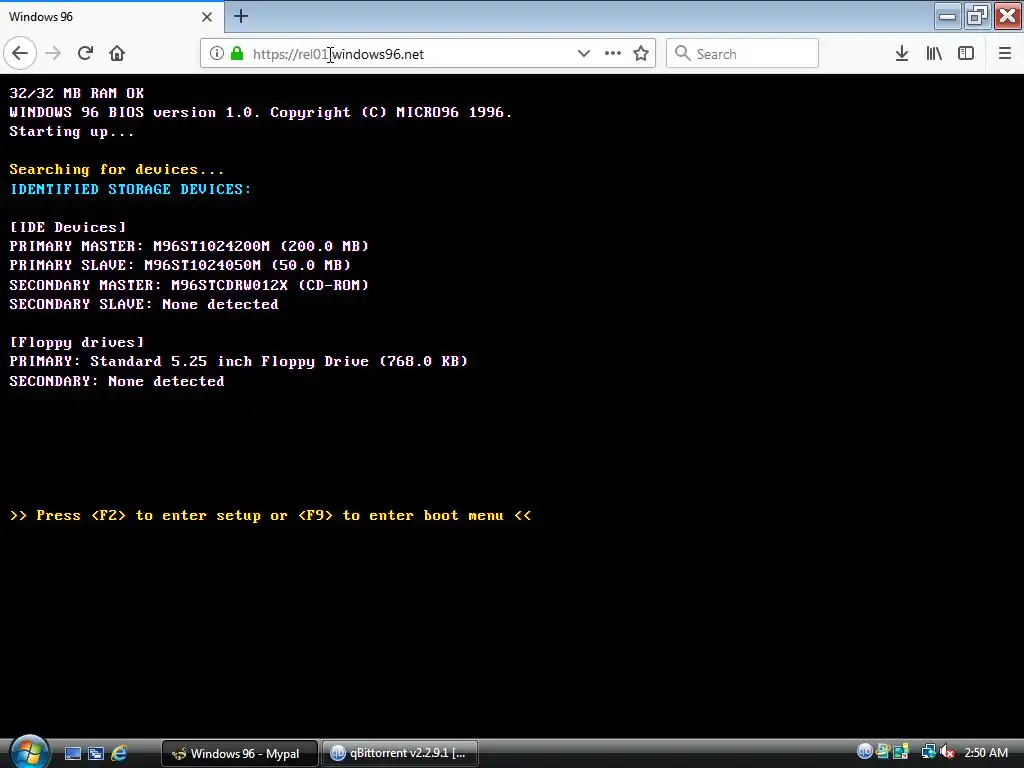This screenshot has height=768, width=1024.
Task: Toggle the browser sidebar
Action: coord(966,54)
